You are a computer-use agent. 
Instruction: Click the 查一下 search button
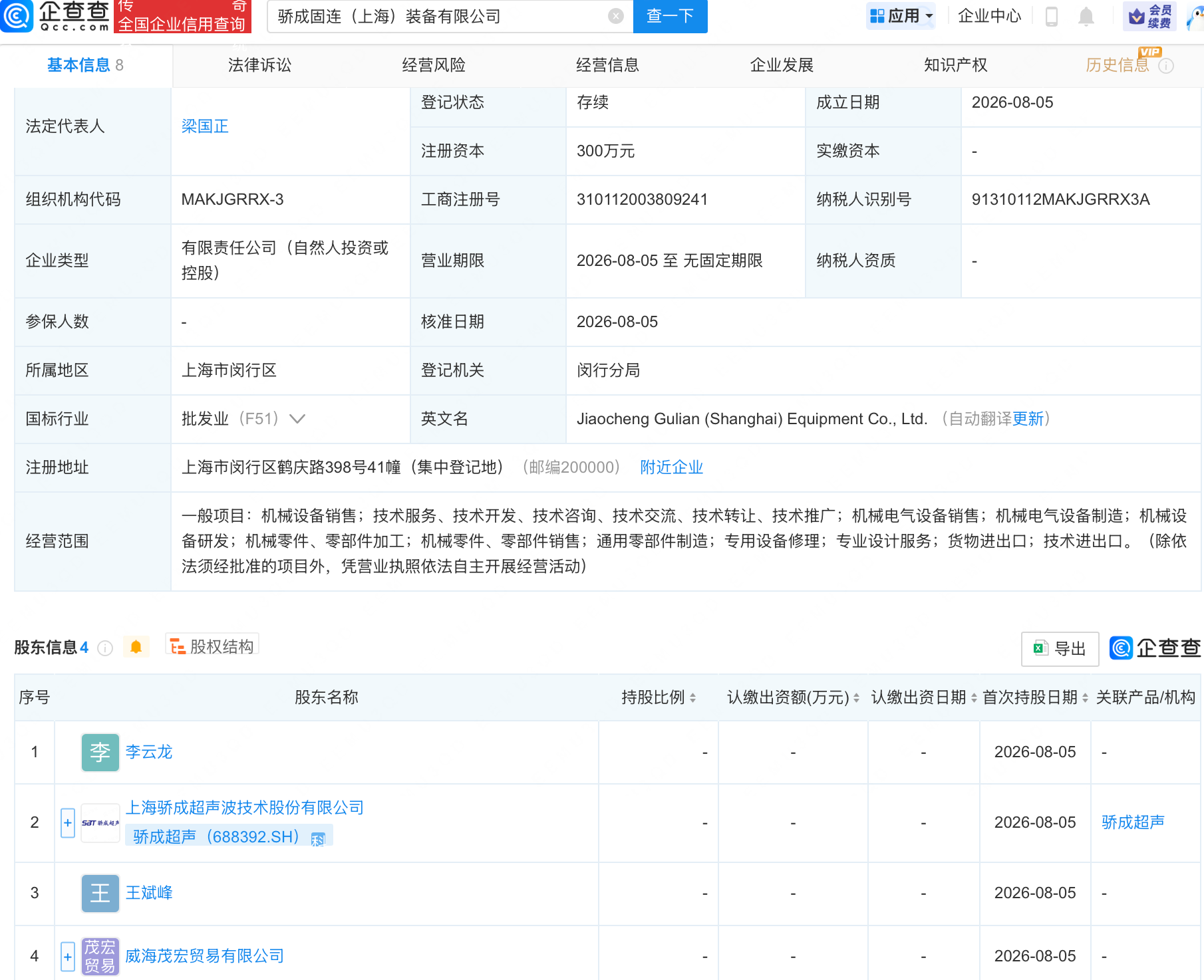[670, 16]
